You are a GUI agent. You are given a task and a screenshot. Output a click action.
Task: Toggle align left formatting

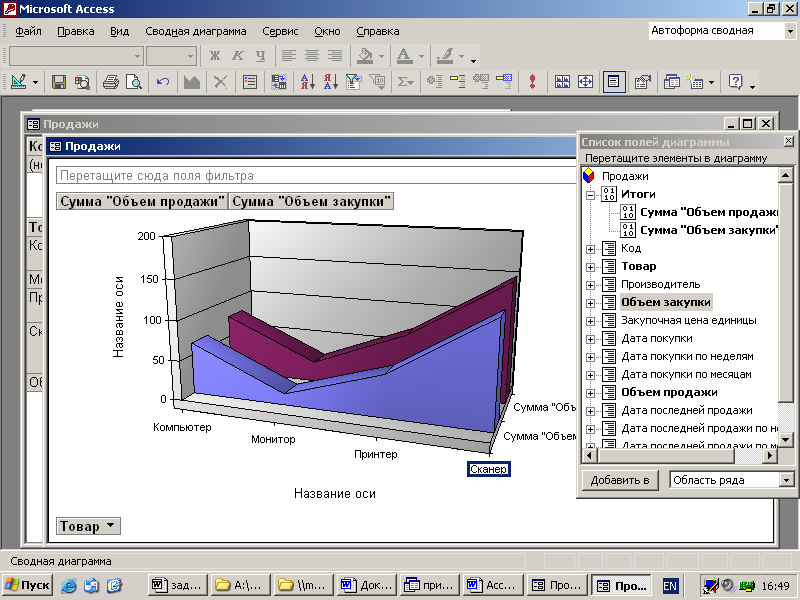click(x=289, y=56)
